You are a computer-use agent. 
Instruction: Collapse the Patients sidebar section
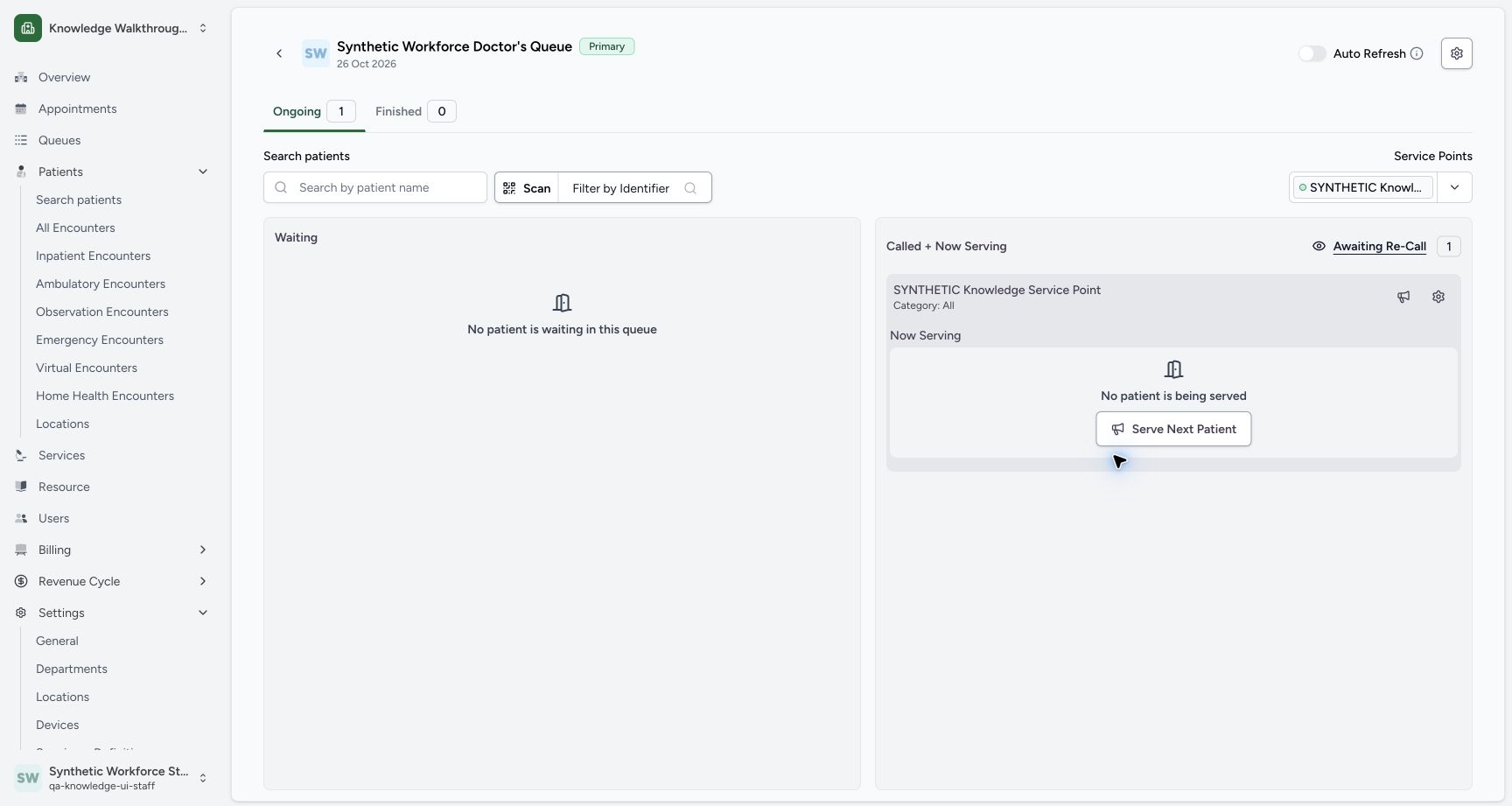tap(203, 172)
